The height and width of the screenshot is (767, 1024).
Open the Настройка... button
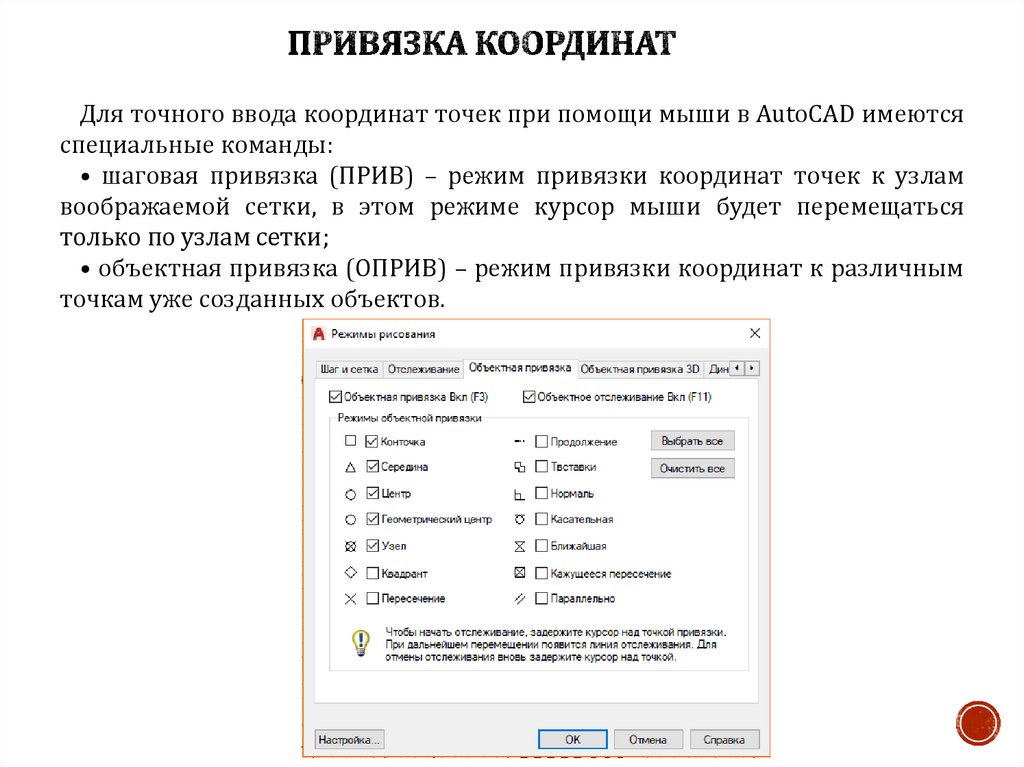[349, 740]
